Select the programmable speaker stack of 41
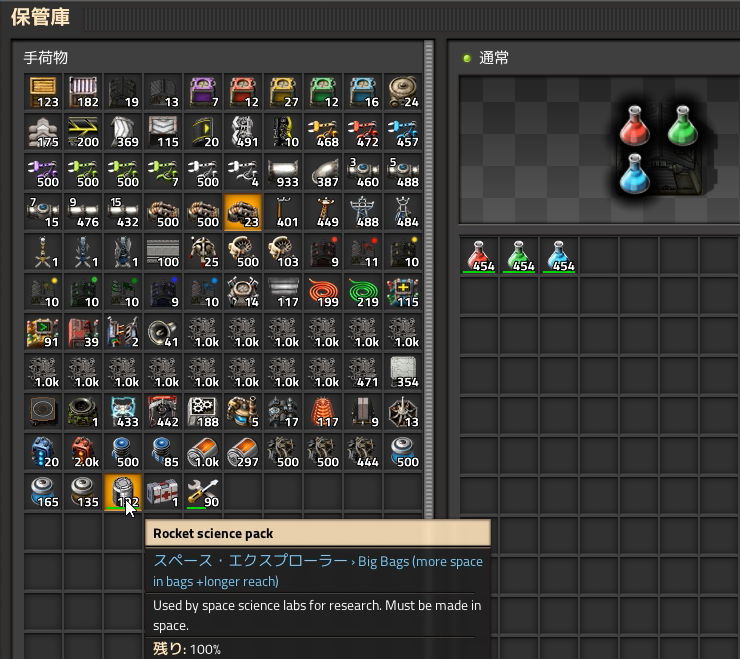Image resolution: width=740 pixels, height=659 pixels. point(163,332)
